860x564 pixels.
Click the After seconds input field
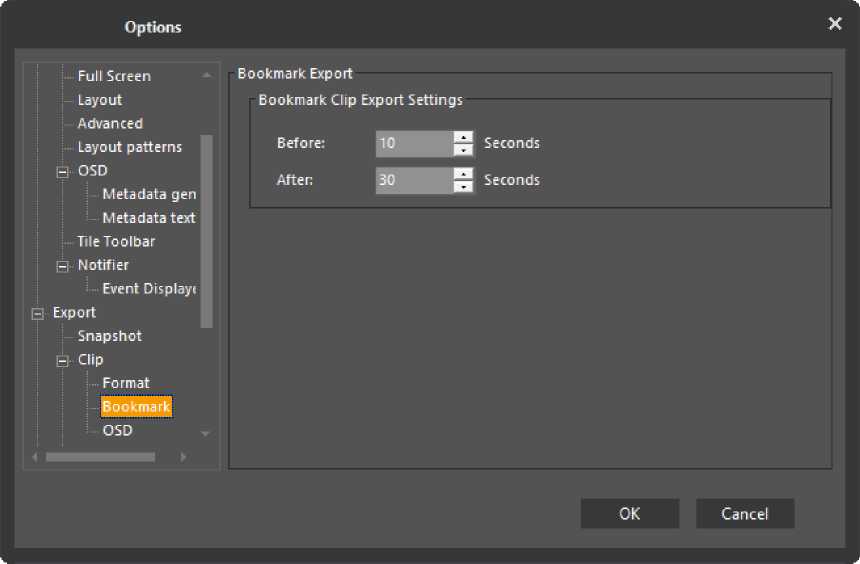coord(414,180)
